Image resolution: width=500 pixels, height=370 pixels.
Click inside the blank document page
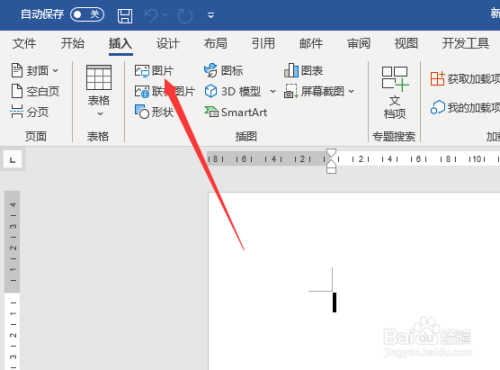pos(354,281)
